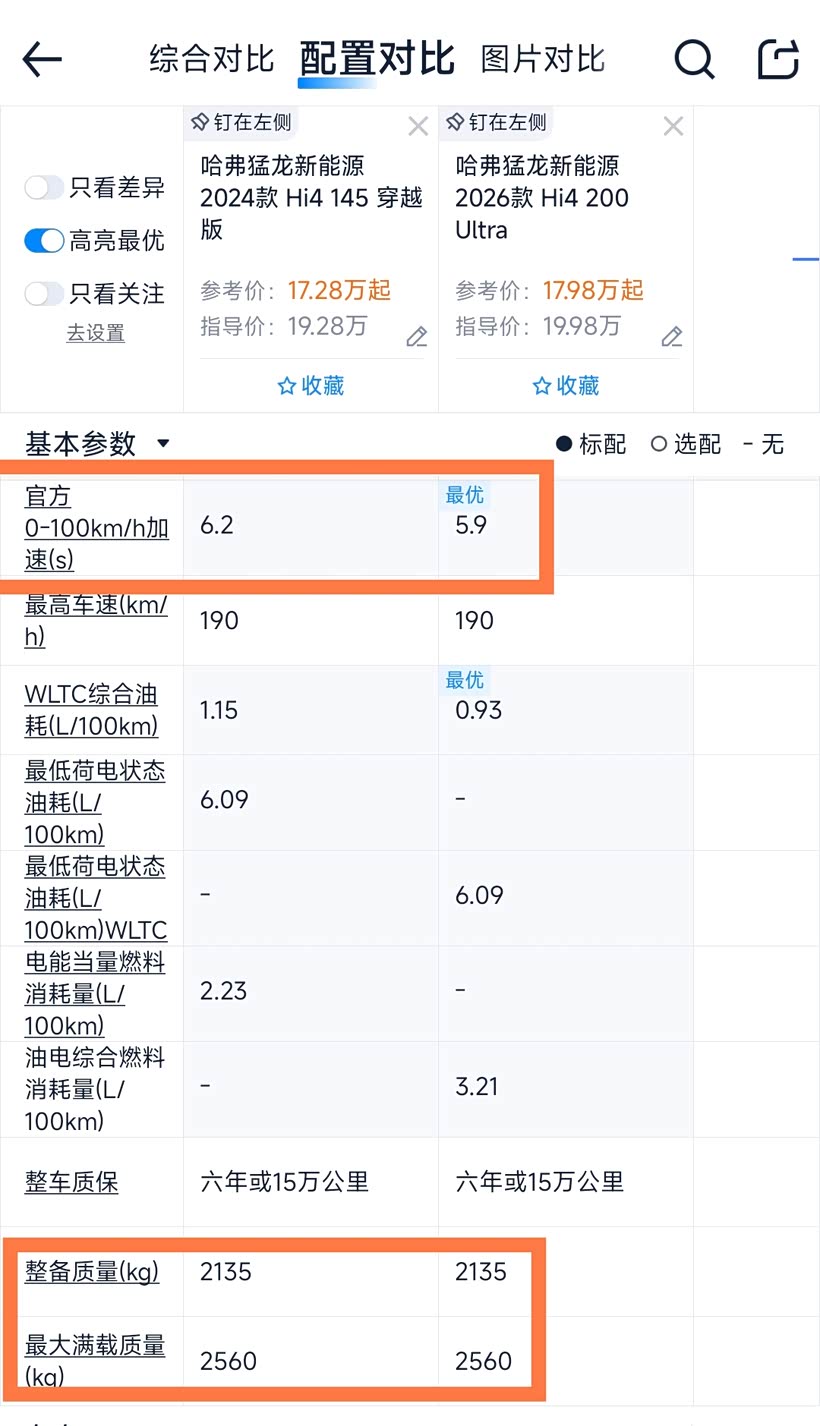Tap the share icon top right
This screenshot has width=820, height=1426.
pos(779,59)
